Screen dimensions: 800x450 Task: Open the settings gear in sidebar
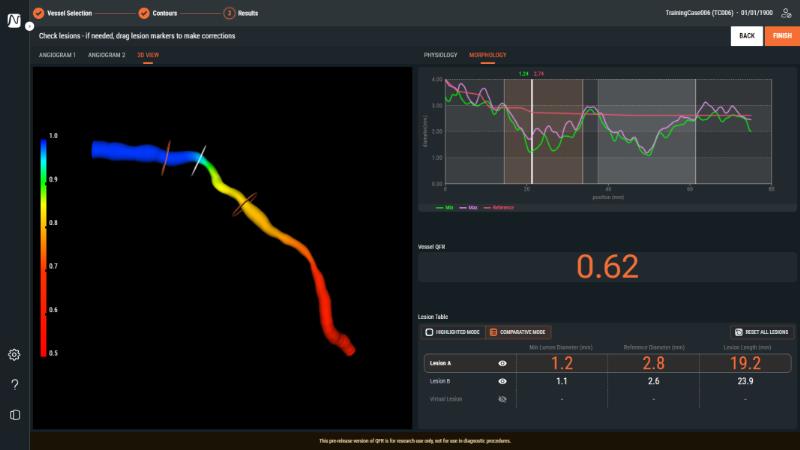coord(14,354)
